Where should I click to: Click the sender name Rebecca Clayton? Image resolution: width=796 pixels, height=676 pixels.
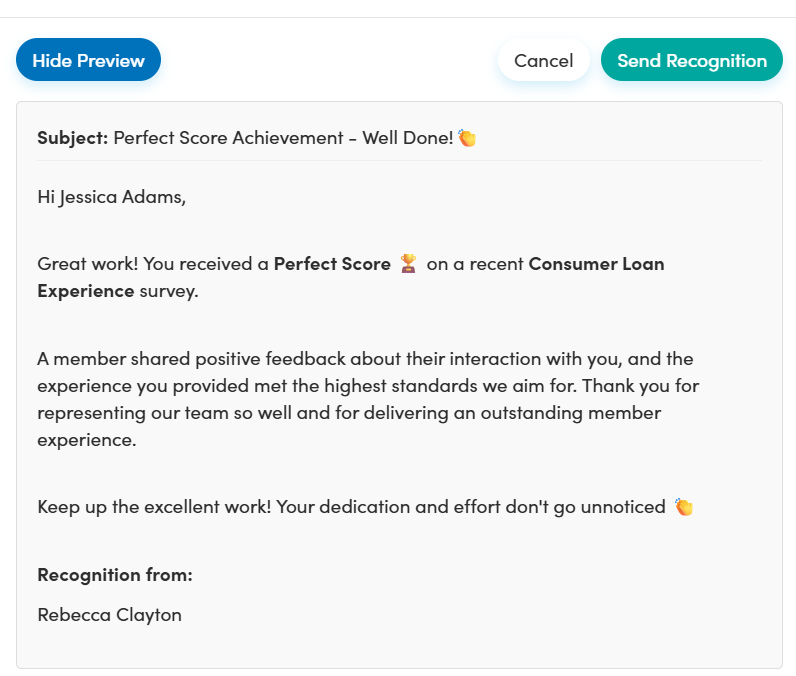click(109, 615)
